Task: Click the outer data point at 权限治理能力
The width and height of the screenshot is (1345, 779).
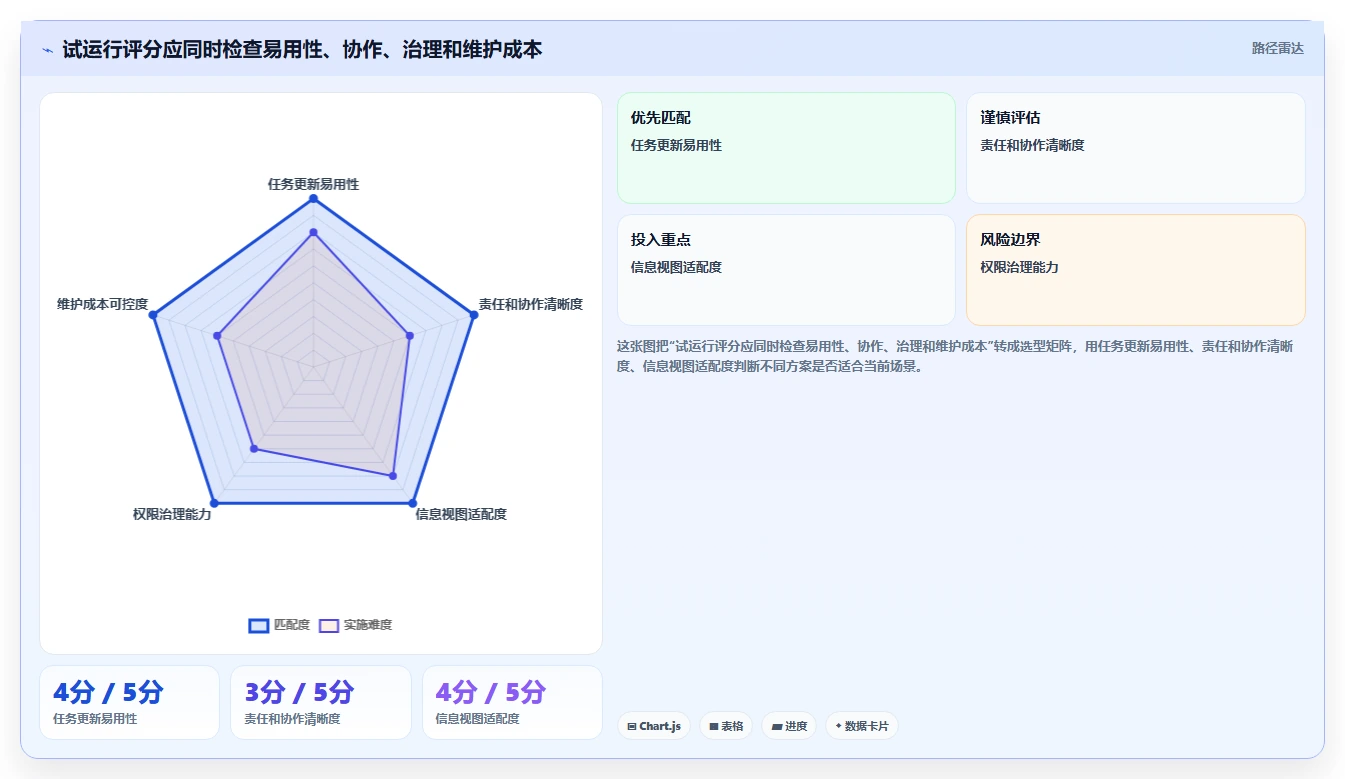Action: click(214, 503)
